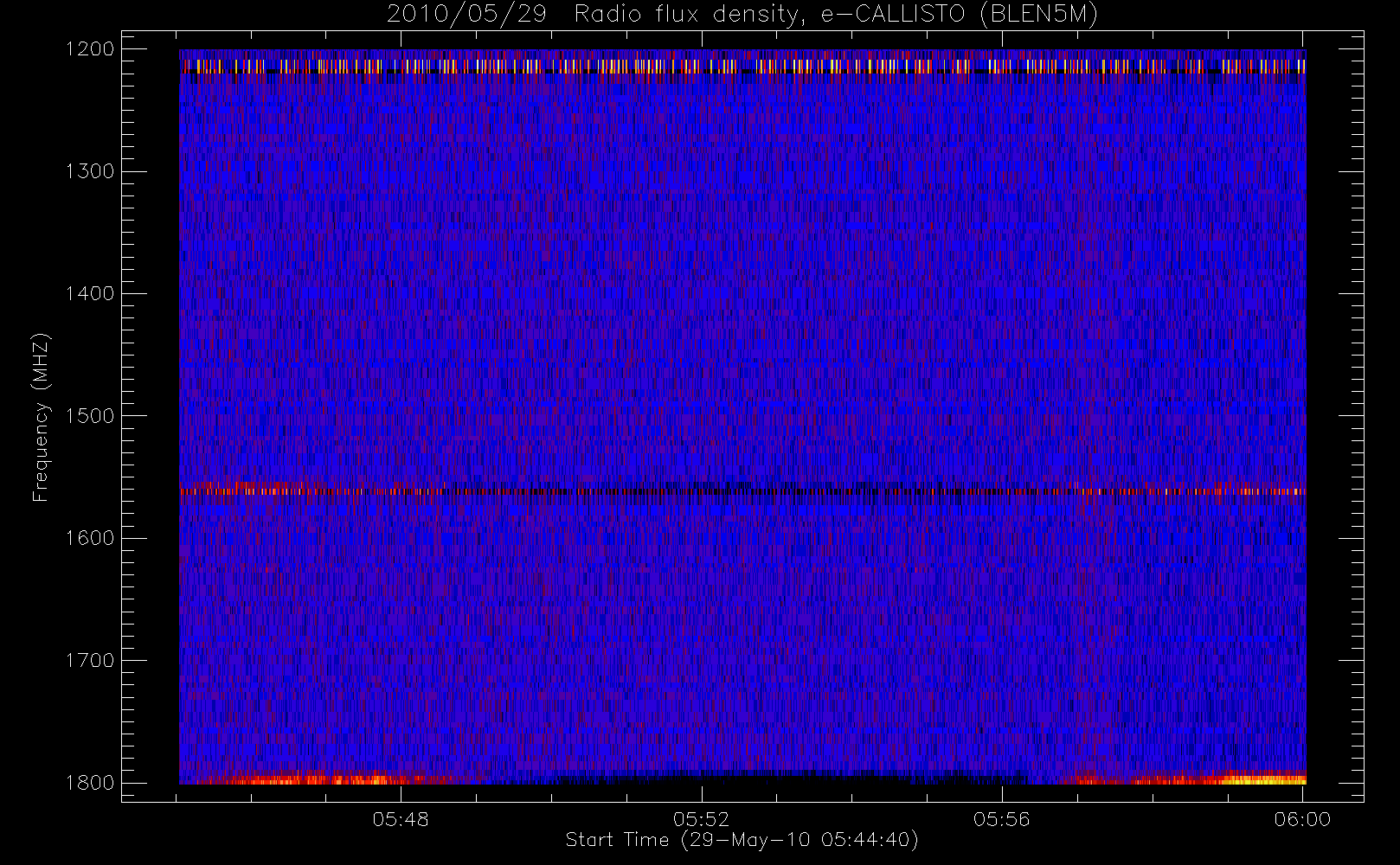Click the bright yellow band near 1210 MHz
This screenshot has width=1400, height=865.
[742, 66]
